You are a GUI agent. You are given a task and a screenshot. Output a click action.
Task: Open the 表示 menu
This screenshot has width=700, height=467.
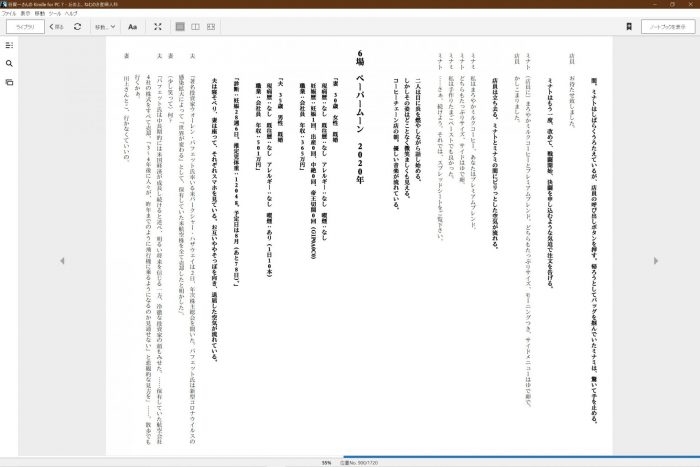tap(25, 13)
